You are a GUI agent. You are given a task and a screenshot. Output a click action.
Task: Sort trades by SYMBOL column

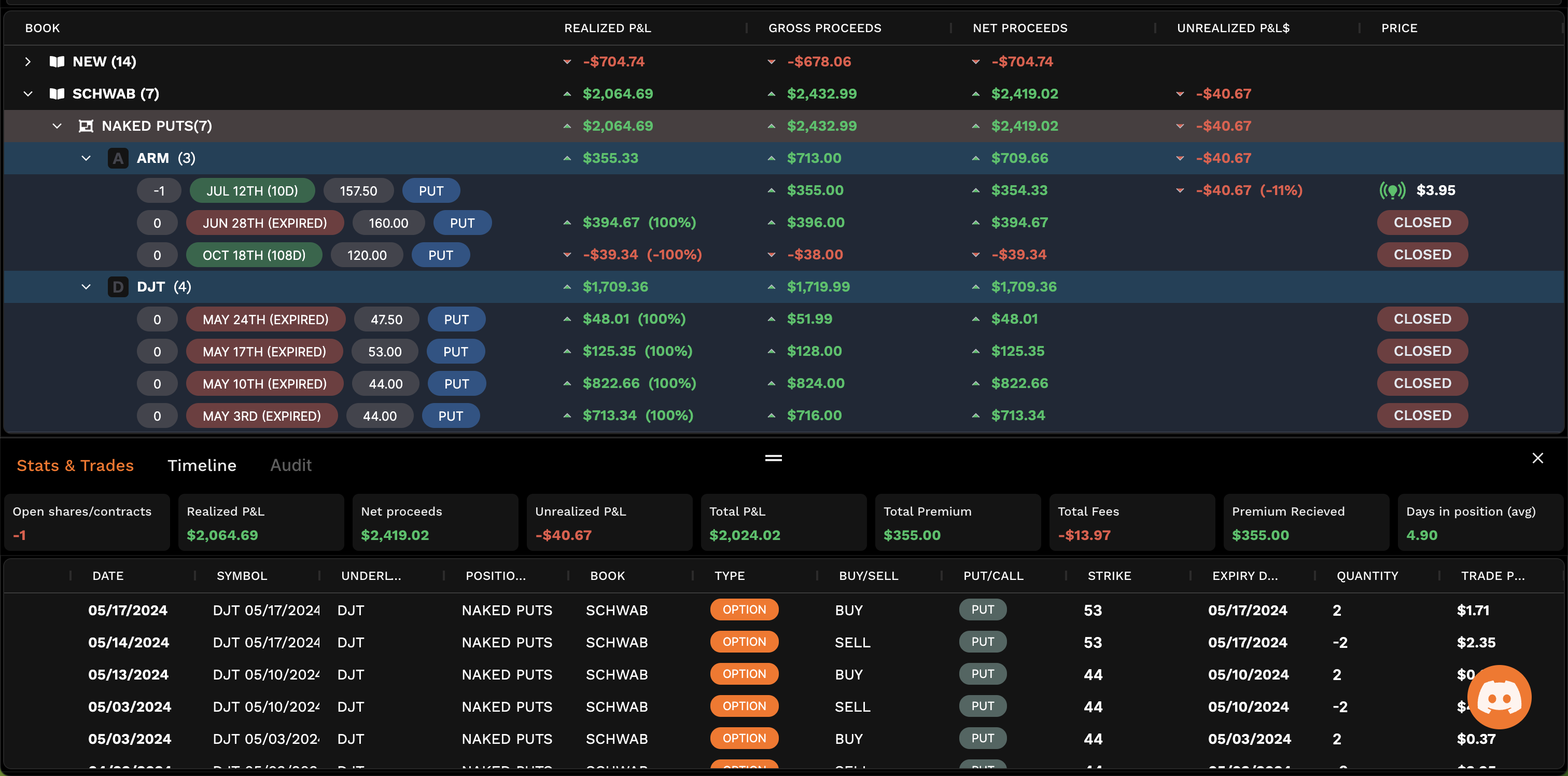point(242,576)
